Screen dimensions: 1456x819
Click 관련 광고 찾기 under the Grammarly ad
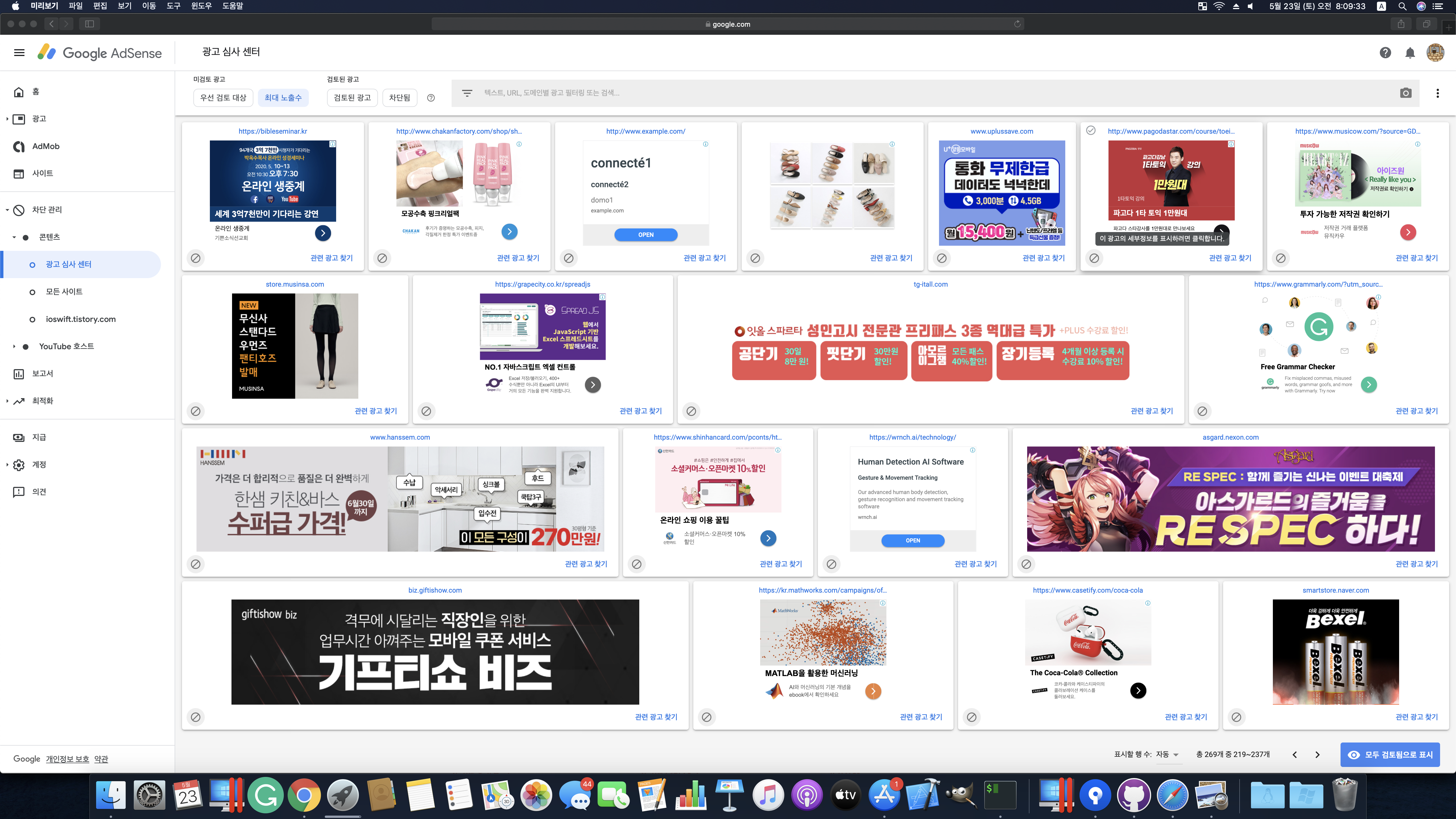[x=1416, y=411]
